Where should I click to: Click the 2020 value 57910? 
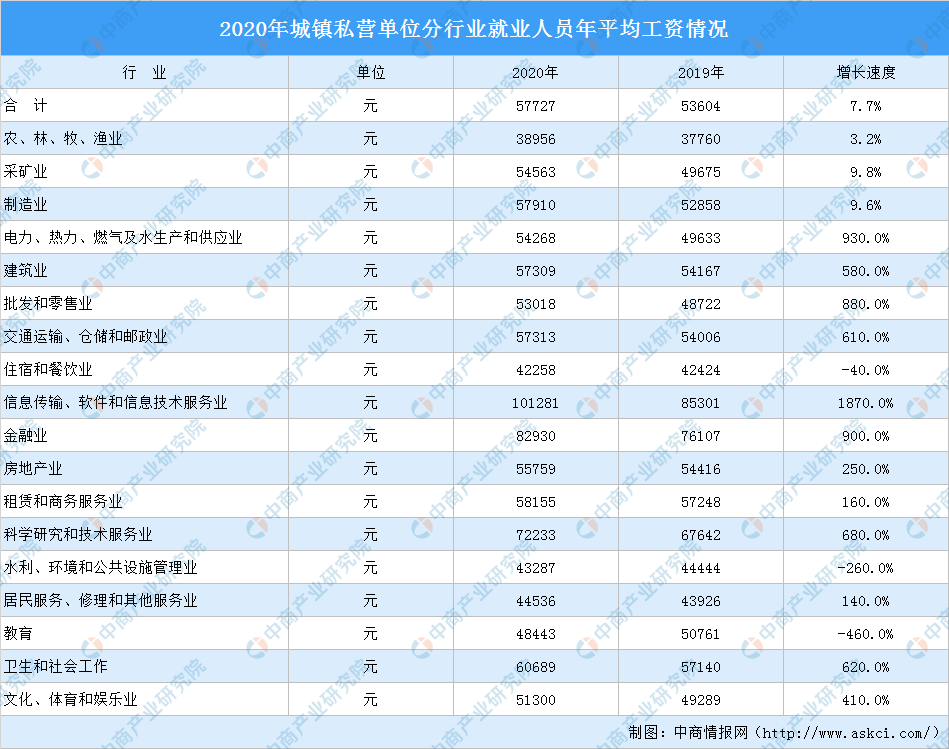pos(536,205)
